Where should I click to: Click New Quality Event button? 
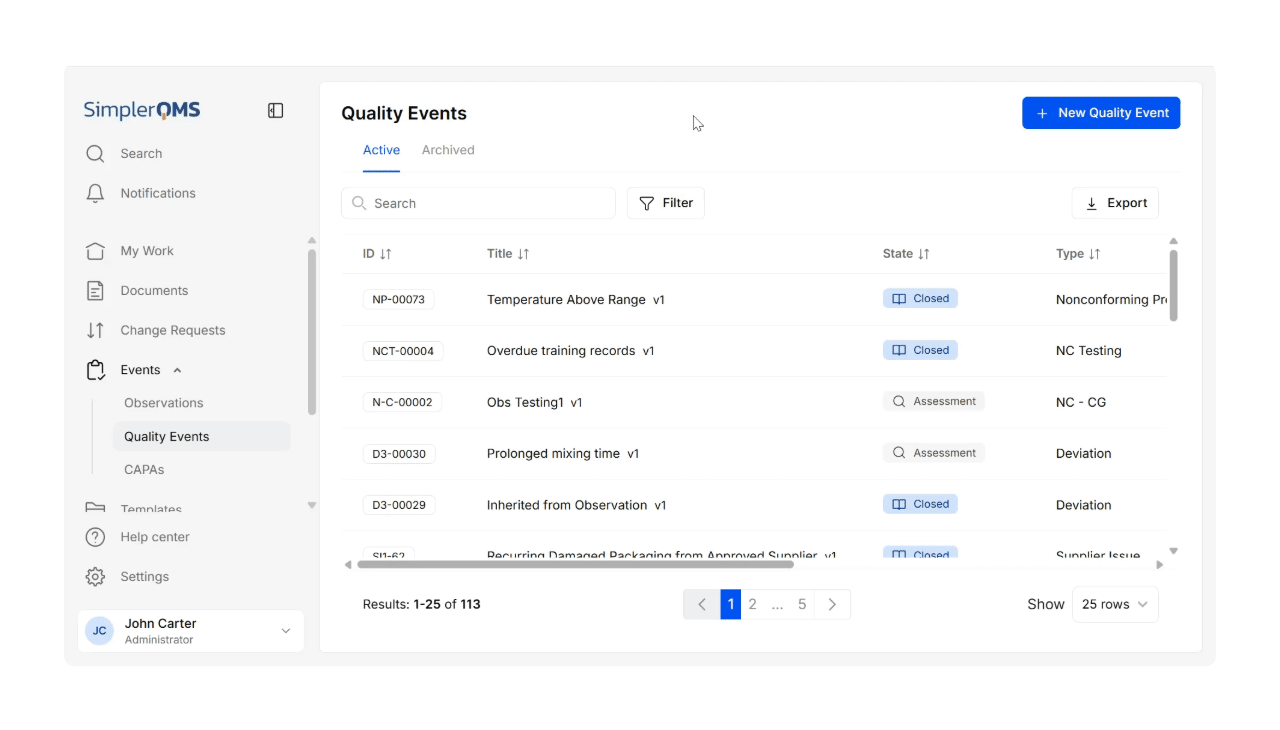(x=1101, y=113)
